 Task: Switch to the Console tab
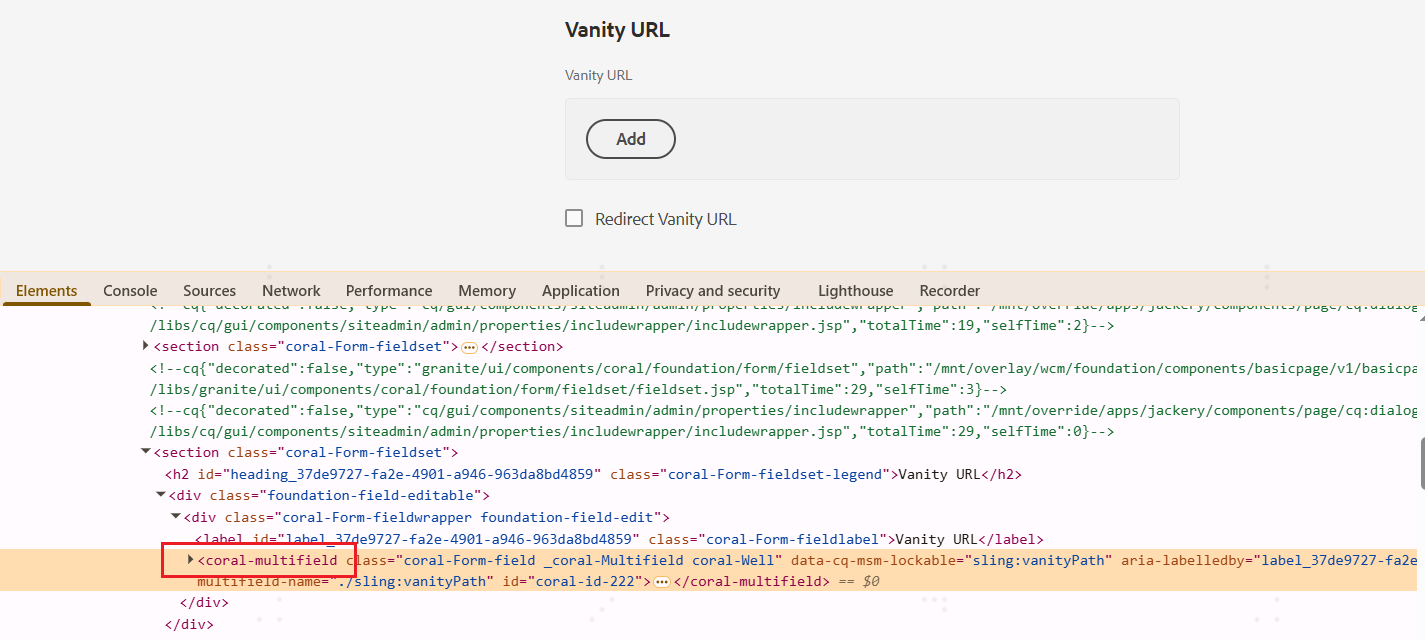pos(130,290)
